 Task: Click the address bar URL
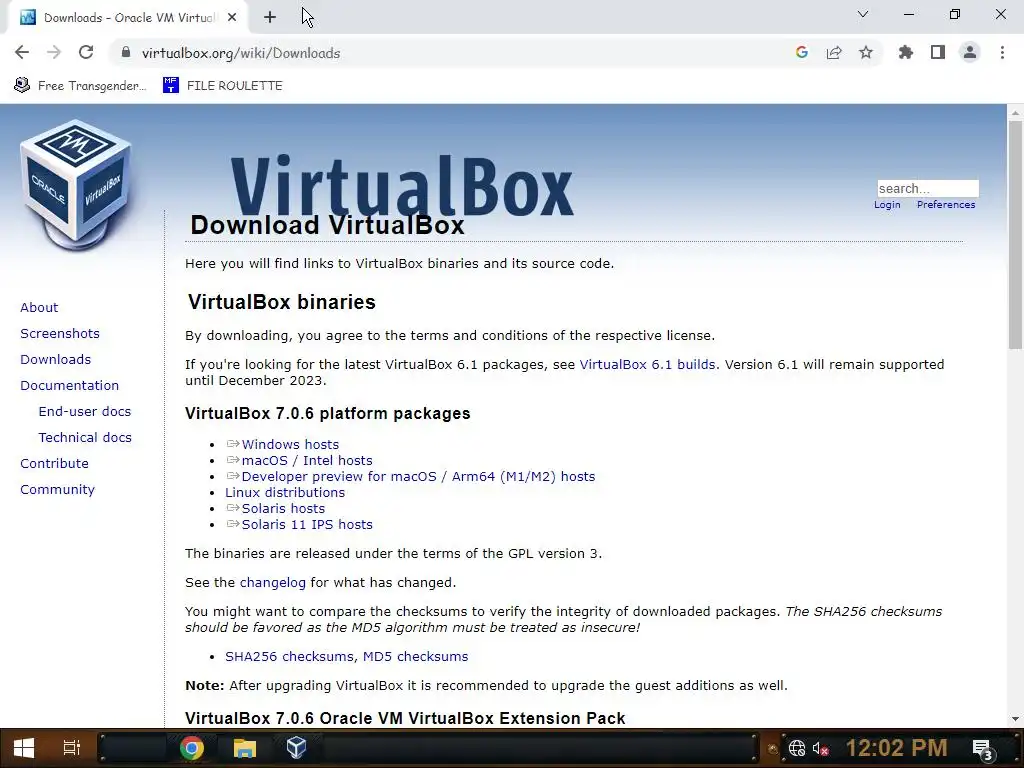pyautogui.click(x=241, y=53)
